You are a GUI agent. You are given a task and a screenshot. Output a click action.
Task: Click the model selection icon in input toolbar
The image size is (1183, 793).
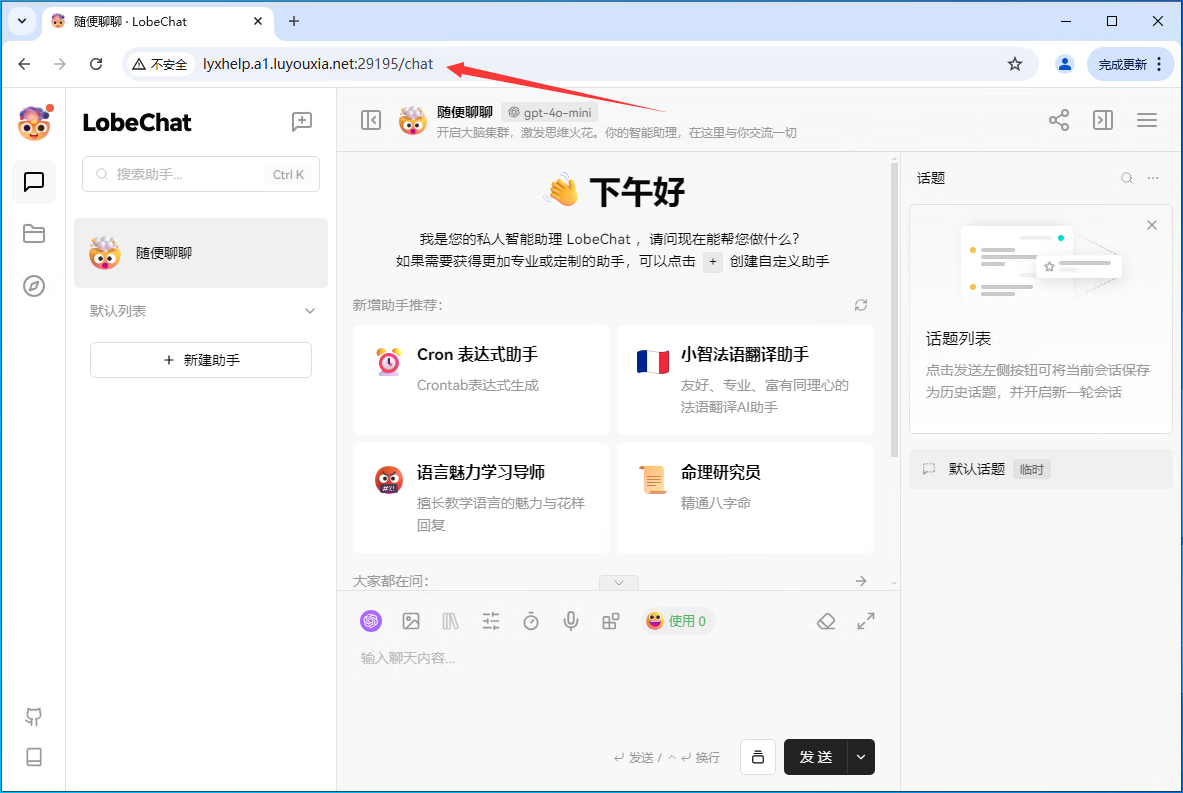click(x=370, y=621)
